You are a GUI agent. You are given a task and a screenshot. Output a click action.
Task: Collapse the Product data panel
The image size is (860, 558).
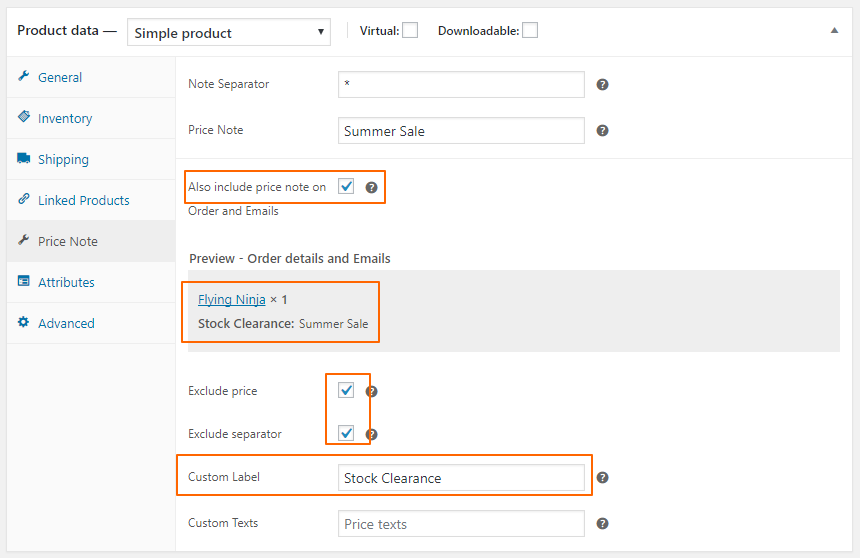tap(834, 31)
